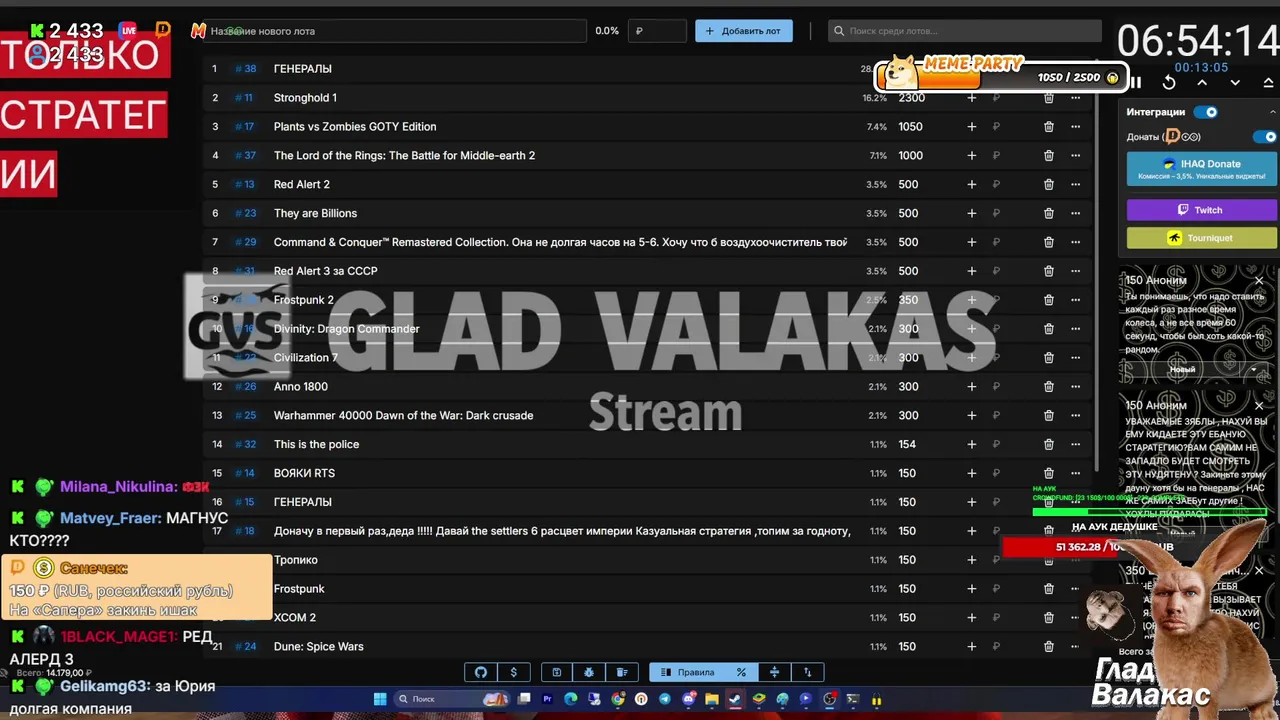Screen dimensions: 1280x720
Task: Delete the They are Billions lot
Action: pyautogui.click(x=1048, y=213)
